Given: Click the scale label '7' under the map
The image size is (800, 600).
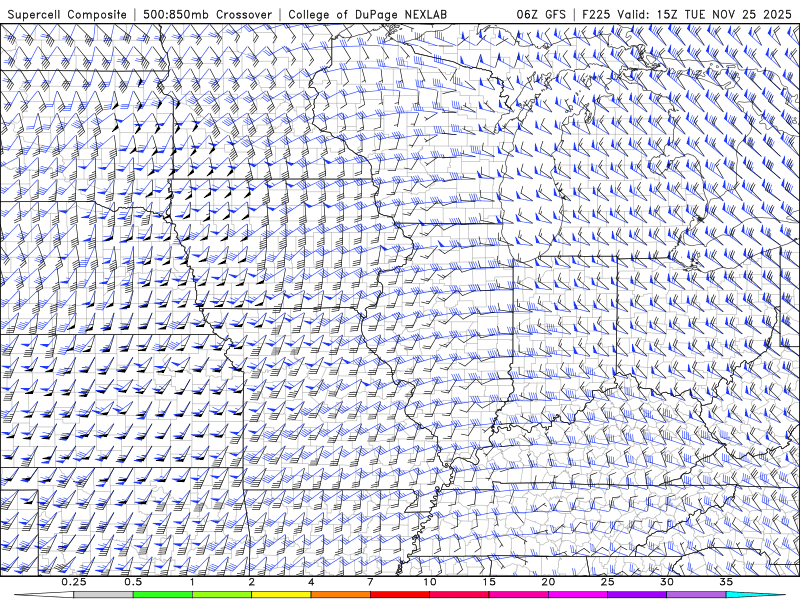Looking at the screenshot, I should [x=370, y=582].
